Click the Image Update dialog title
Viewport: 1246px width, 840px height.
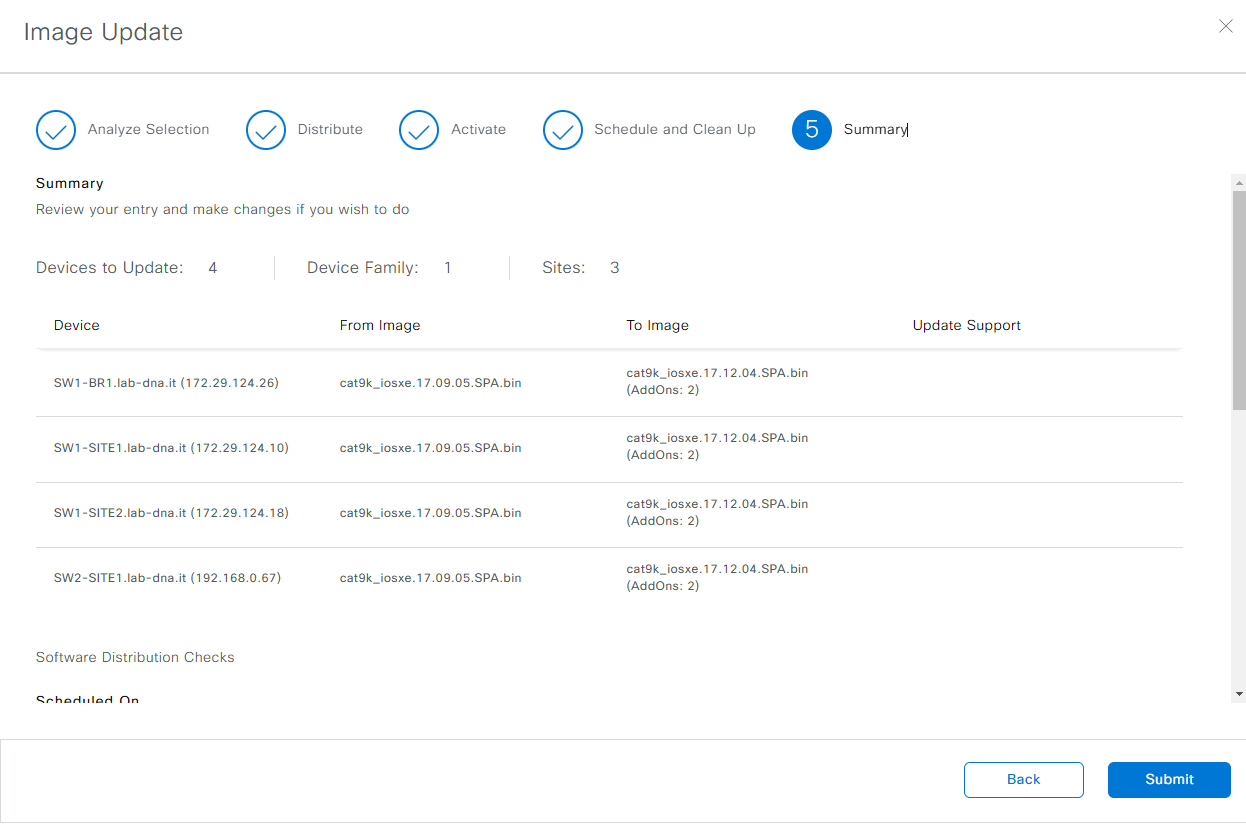click(103, 32)
